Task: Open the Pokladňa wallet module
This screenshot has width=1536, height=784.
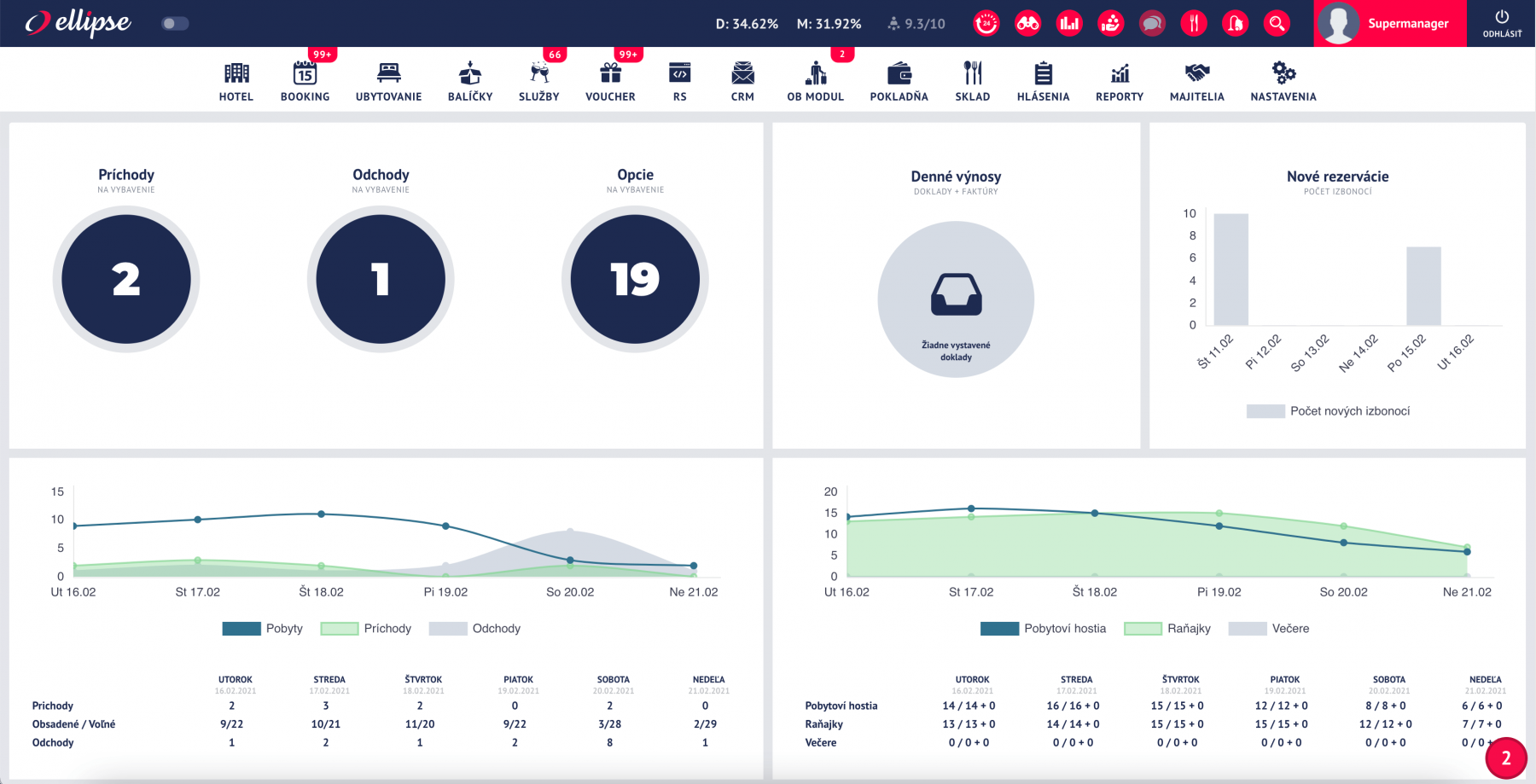Action: 899,82
